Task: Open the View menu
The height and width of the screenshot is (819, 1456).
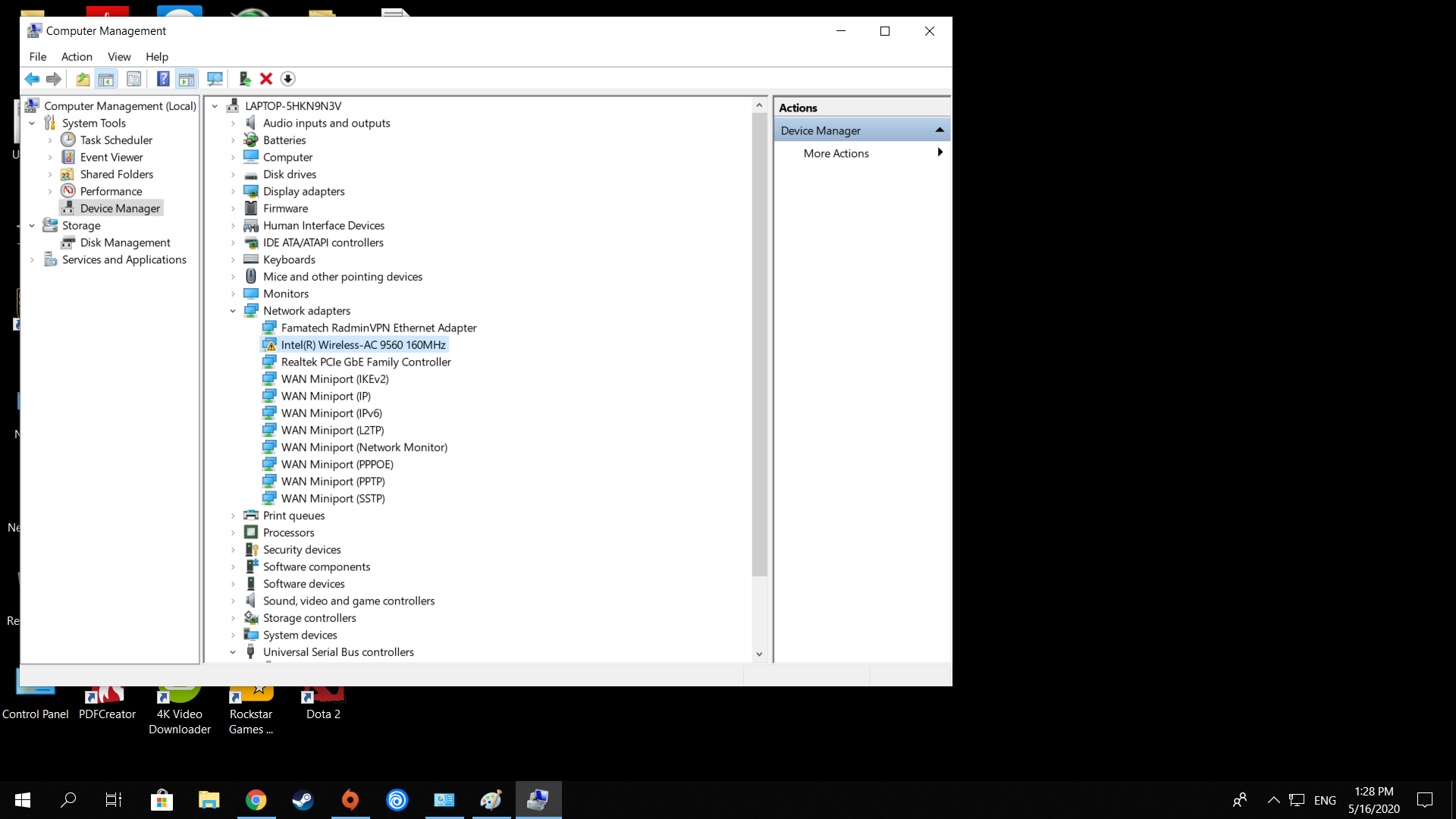Action: [119, 57]
